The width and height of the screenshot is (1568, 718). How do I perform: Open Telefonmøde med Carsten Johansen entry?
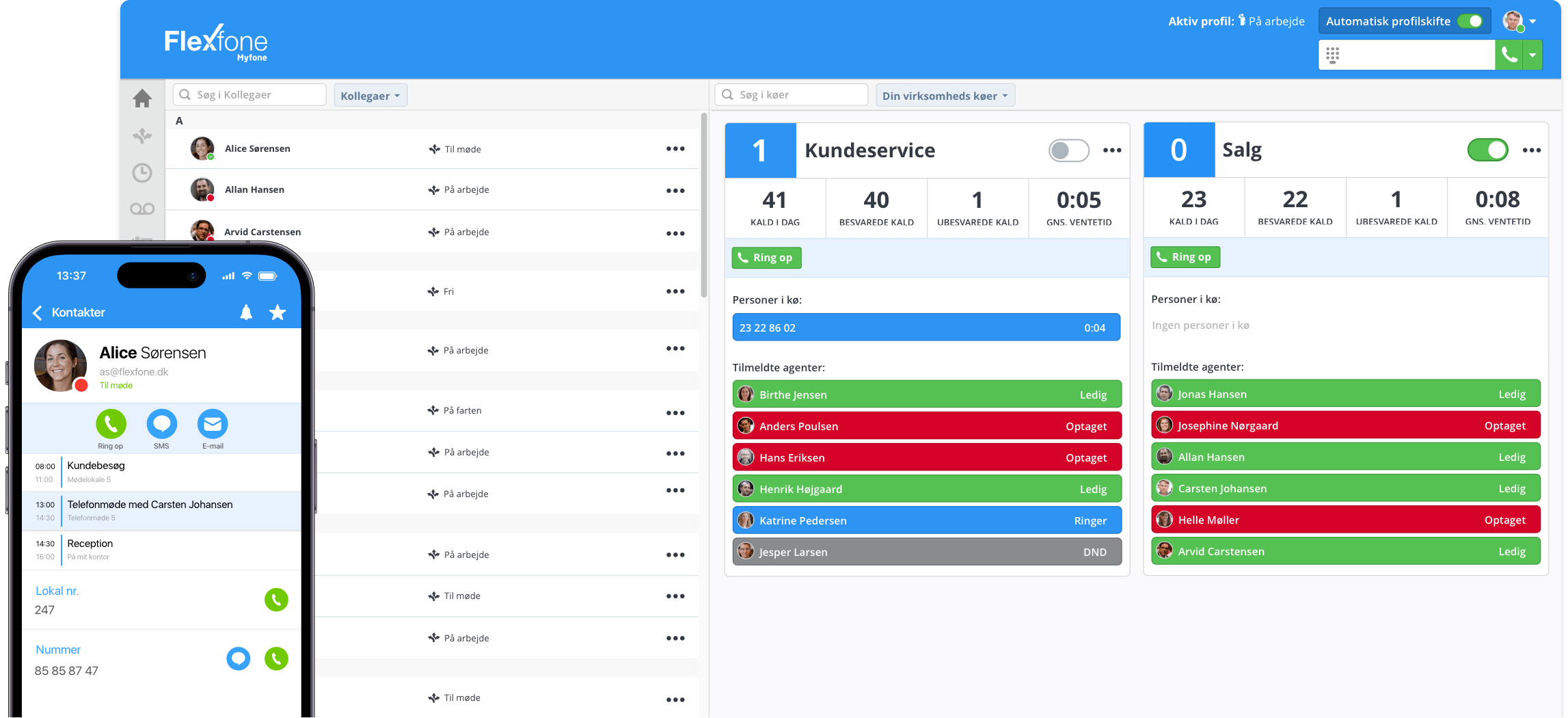(x=162, y=511)
